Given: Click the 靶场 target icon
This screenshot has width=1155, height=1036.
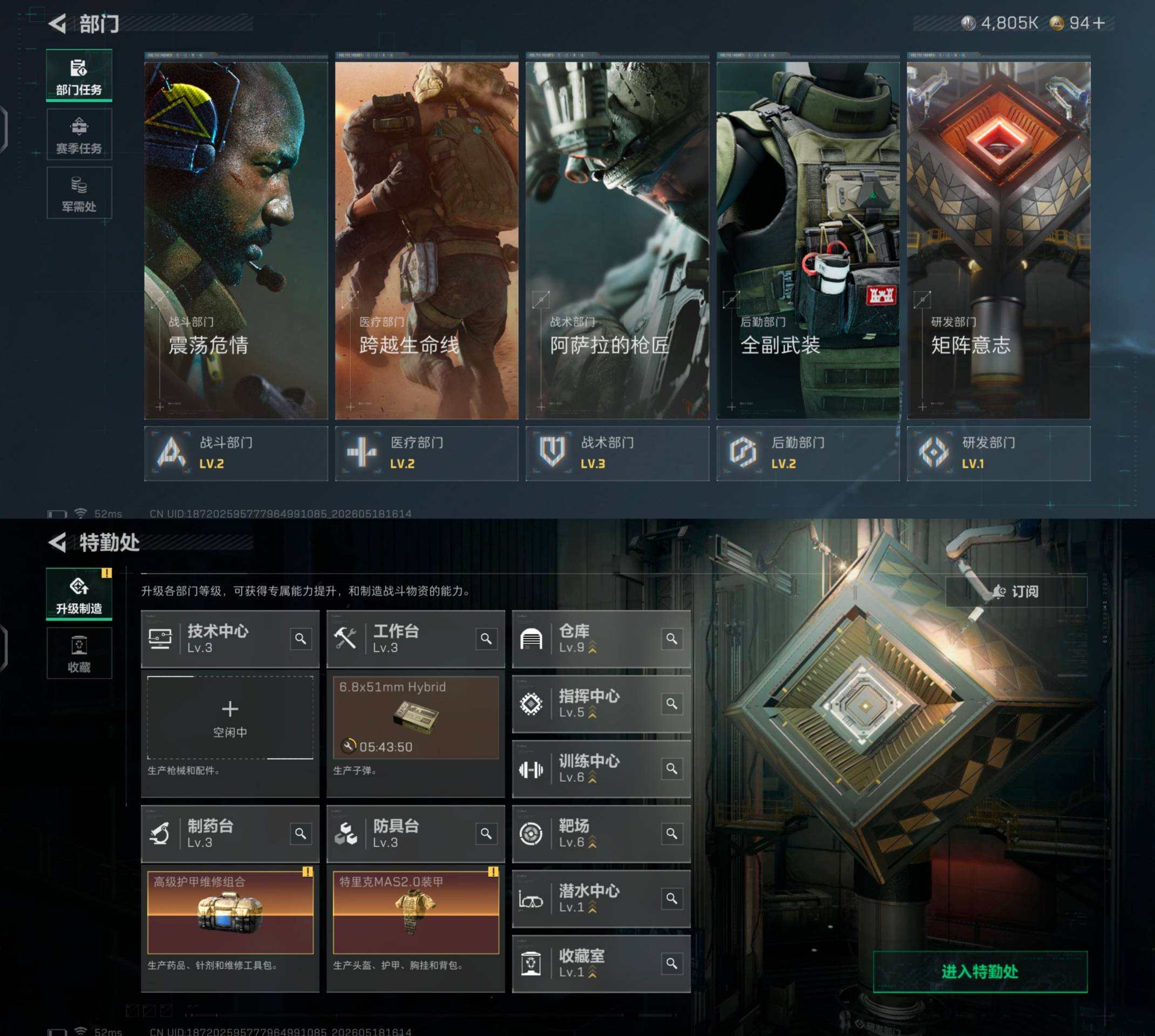Looking at the screenshot, I should (x=531, y=834).
